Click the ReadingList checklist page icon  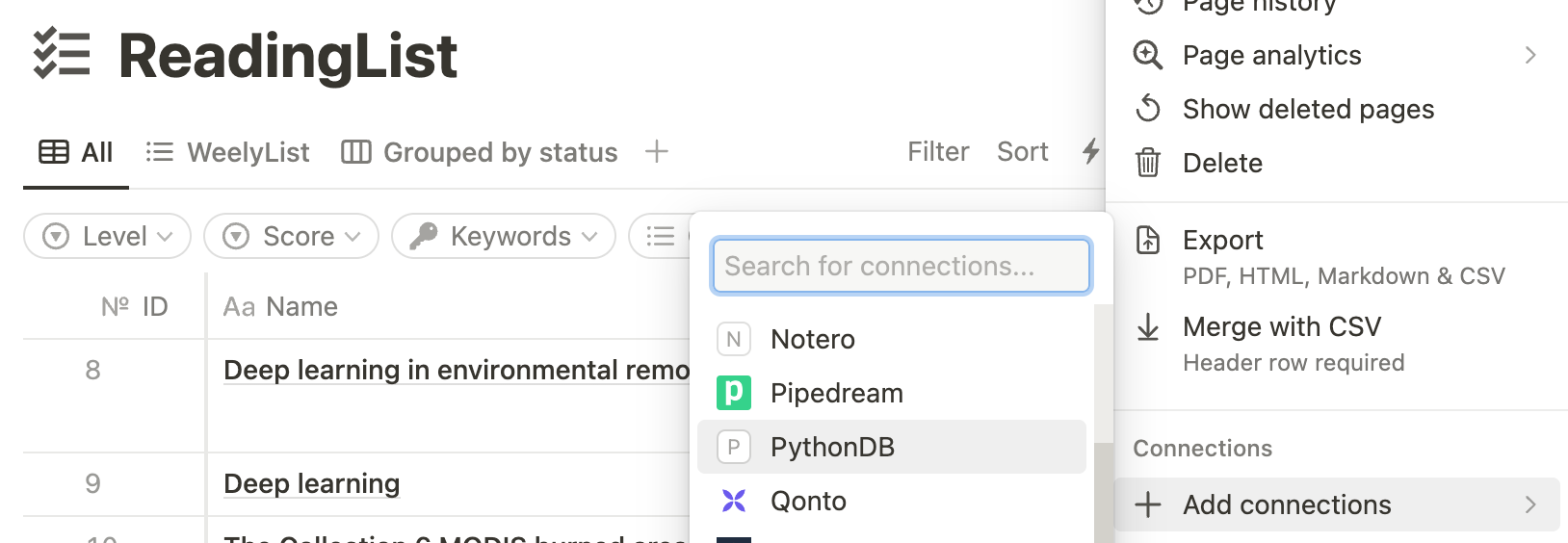(62, 54)
